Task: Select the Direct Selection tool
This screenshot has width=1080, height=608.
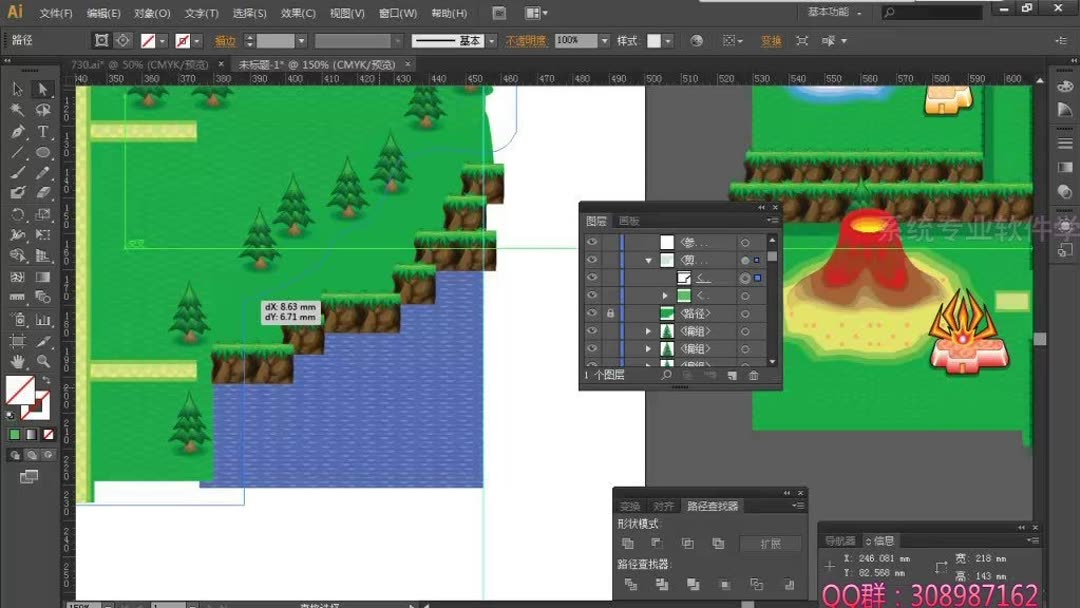Action: pos(42,89)
